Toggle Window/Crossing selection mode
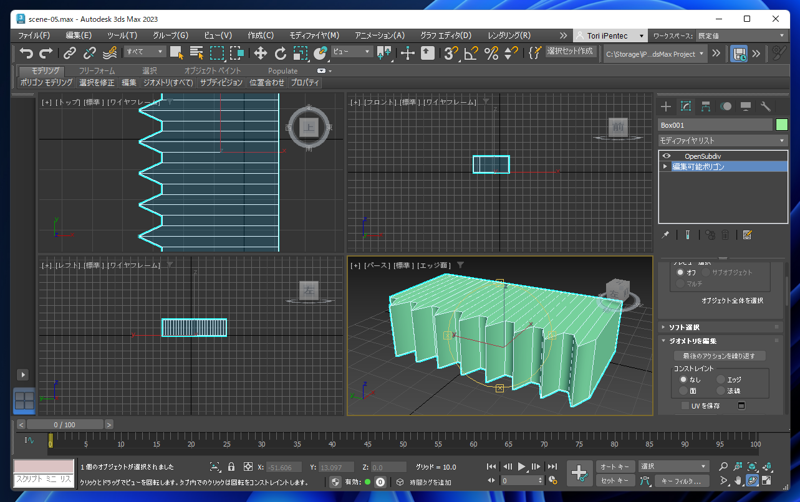 coord(237,53)
